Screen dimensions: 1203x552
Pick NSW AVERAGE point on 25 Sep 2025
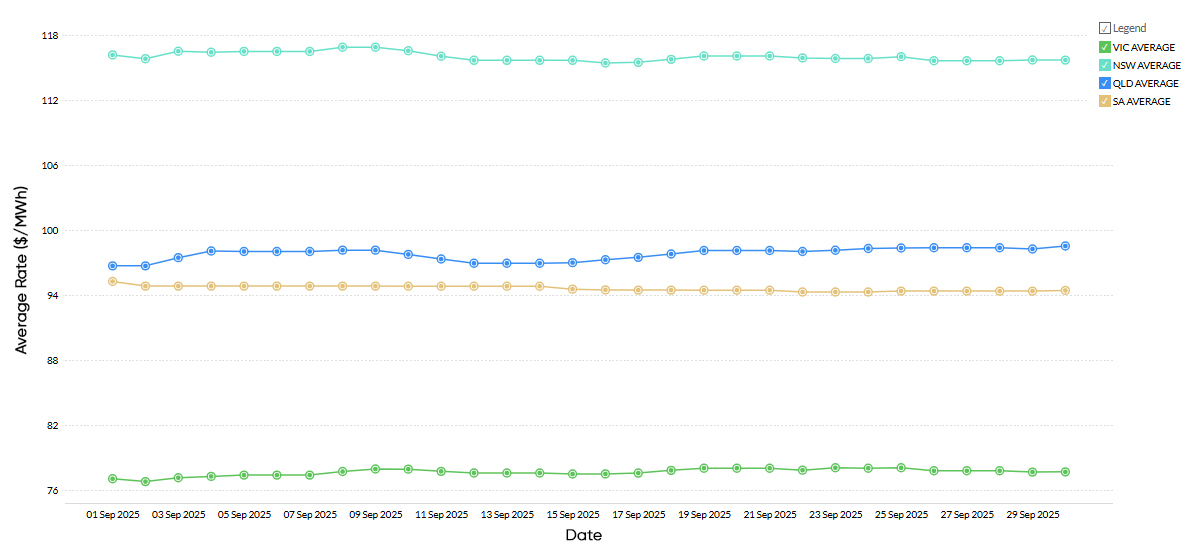click(x=901, y=57)
